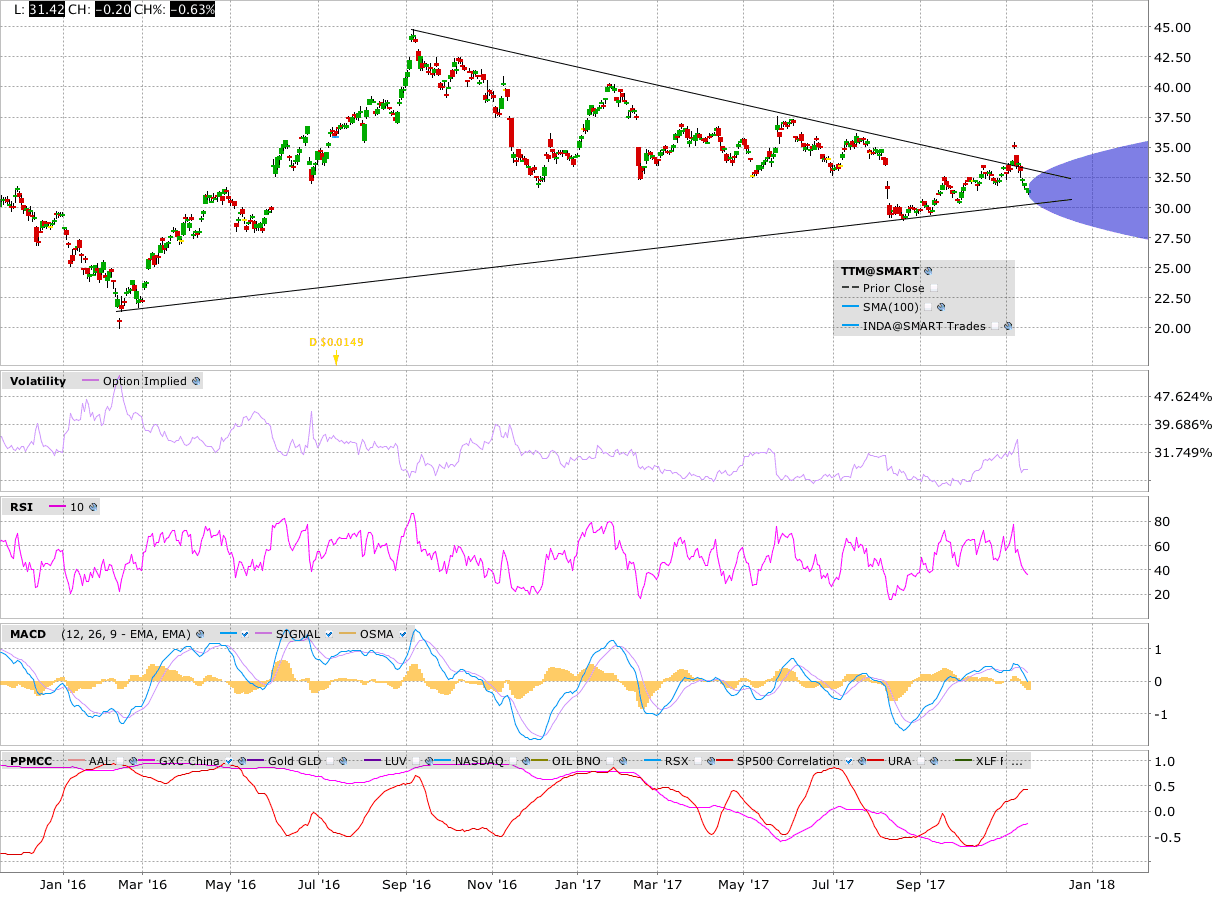Click the Option Implied volatility settings icon

(x=196, y=381)
